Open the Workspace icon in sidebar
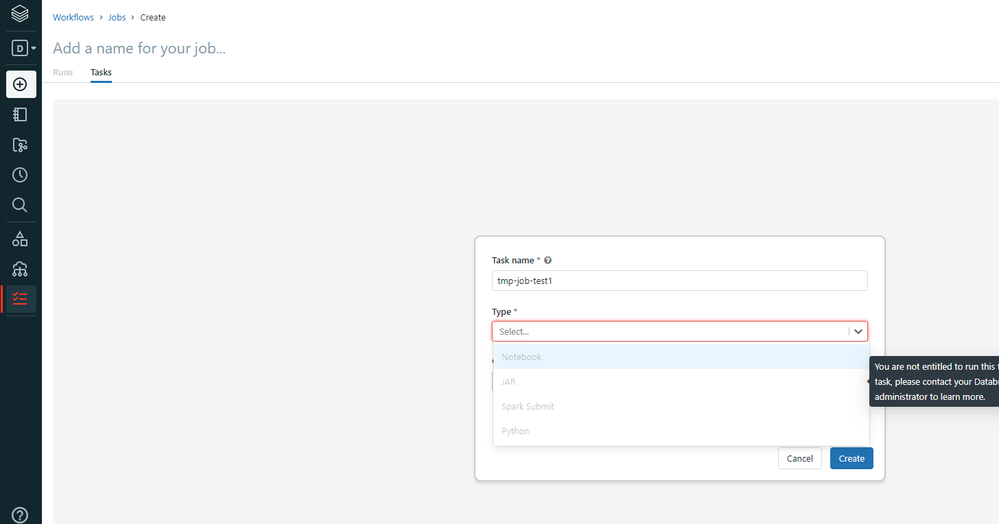999x524 pixels. (20, 115)
